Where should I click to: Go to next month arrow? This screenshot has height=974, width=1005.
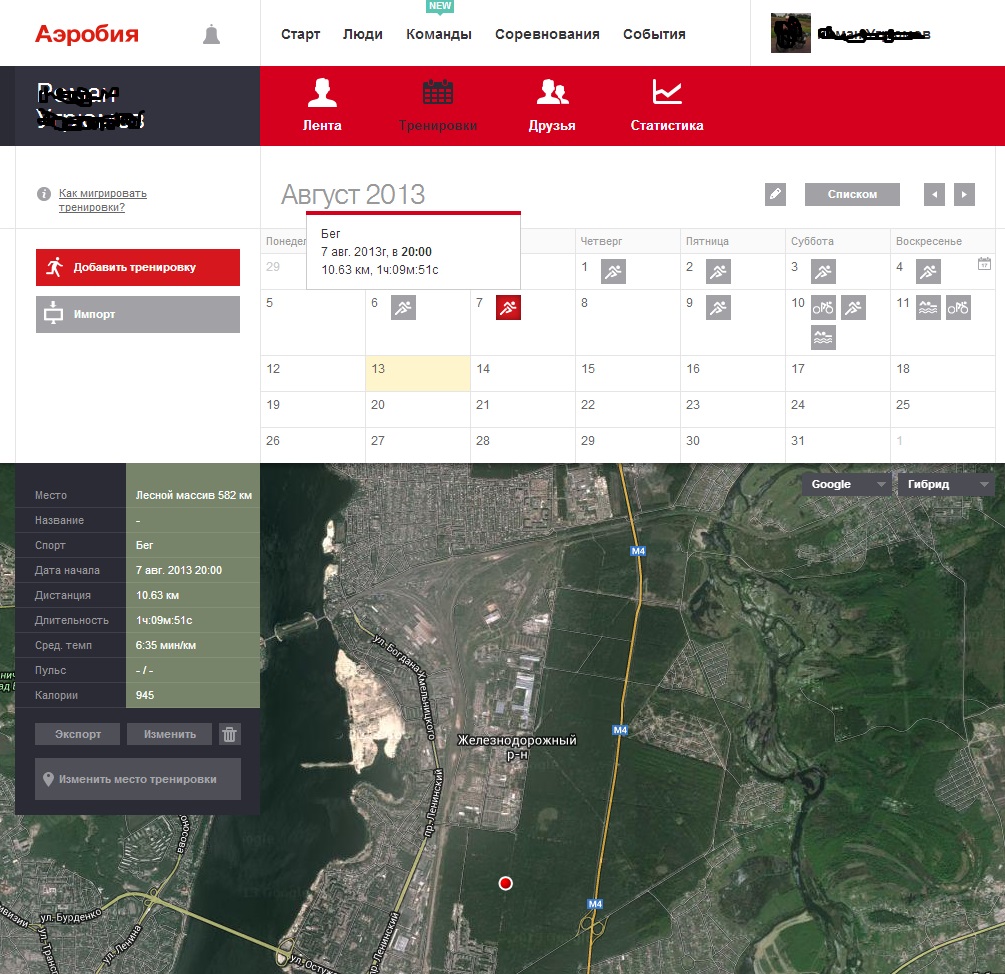[x=964, y=194]
